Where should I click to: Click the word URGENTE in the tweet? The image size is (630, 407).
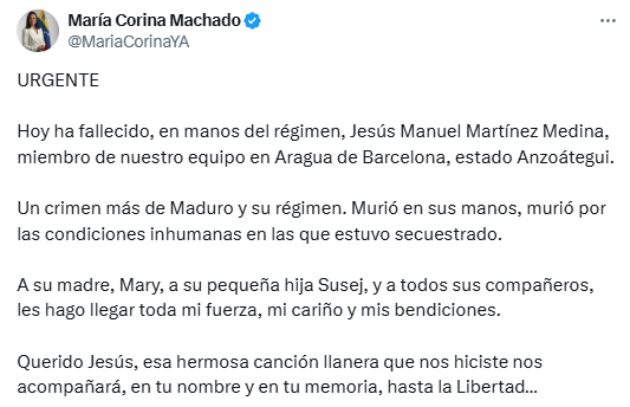[58, 80]
